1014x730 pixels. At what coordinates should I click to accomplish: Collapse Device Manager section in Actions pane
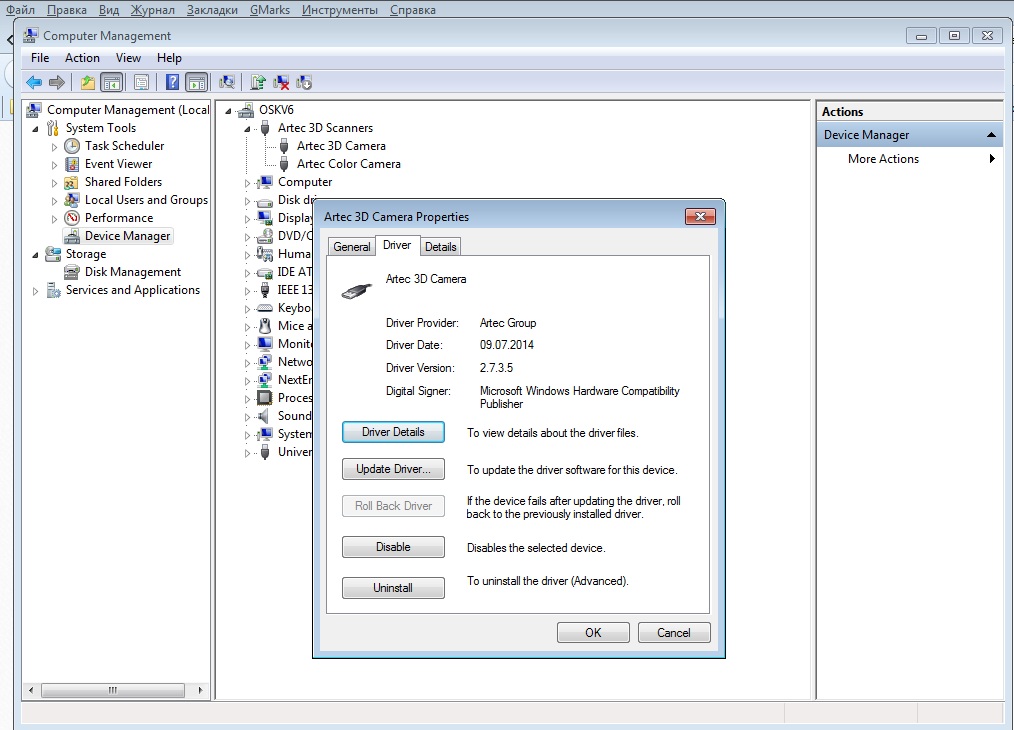pos(991,134)
